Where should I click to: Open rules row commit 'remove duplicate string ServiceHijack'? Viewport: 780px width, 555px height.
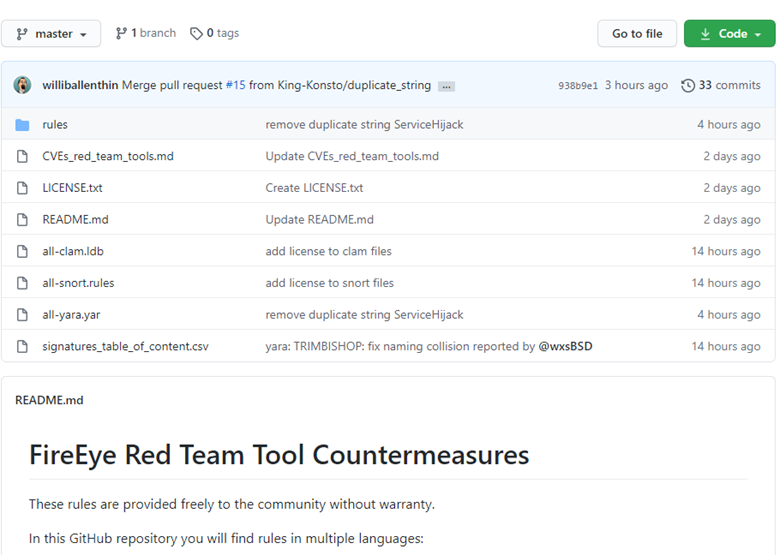click(x=364, y=124)
